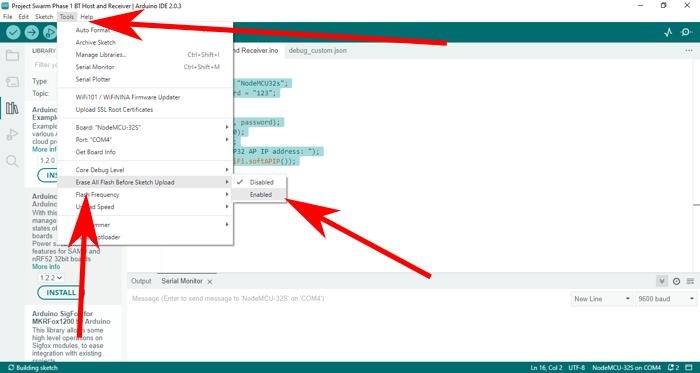This screenshot has height=373, width=700.
Task: Select Disabled for Erase All Flash
Action: [x=260, y=182]
